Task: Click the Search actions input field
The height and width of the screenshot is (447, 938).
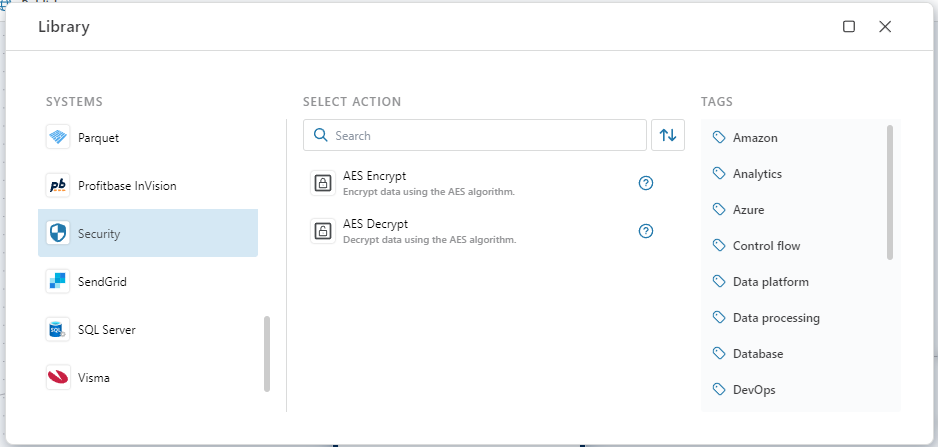Action: tap(485, 135)
